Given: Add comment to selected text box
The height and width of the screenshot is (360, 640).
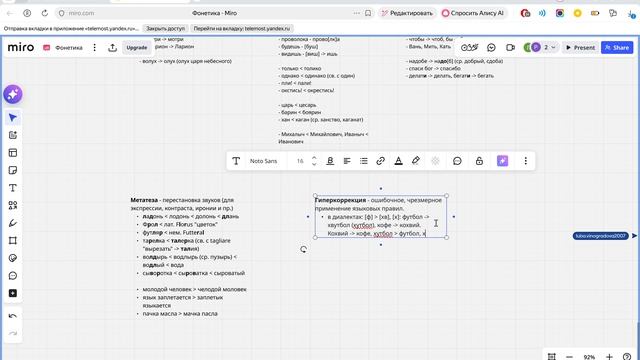Looking at the screenshot, I should click(x=457, y=161).
